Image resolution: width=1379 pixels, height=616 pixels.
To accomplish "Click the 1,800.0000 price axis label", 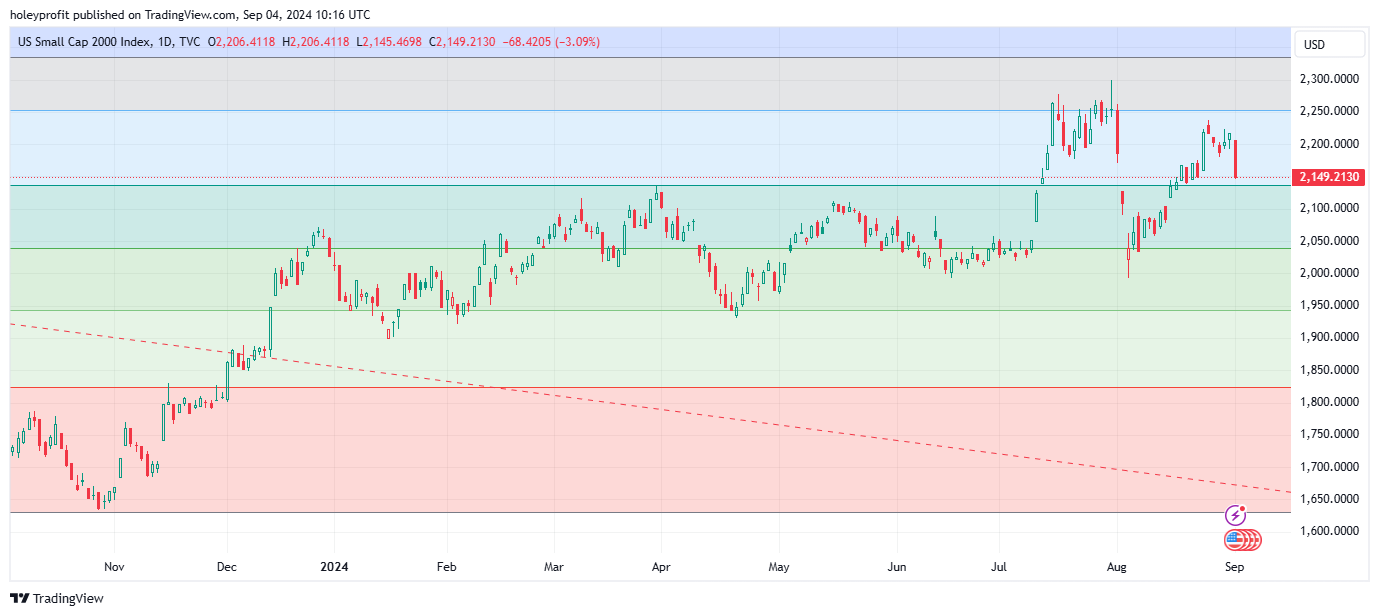I will pyautogui.click(x=1331, y=402).
